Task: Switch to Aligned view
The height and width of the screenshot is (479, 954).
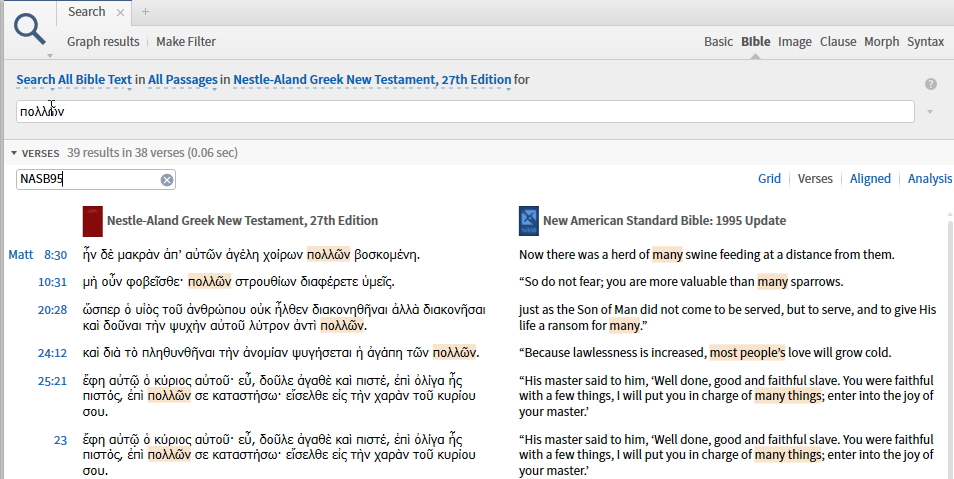Action: coord(870,179)
